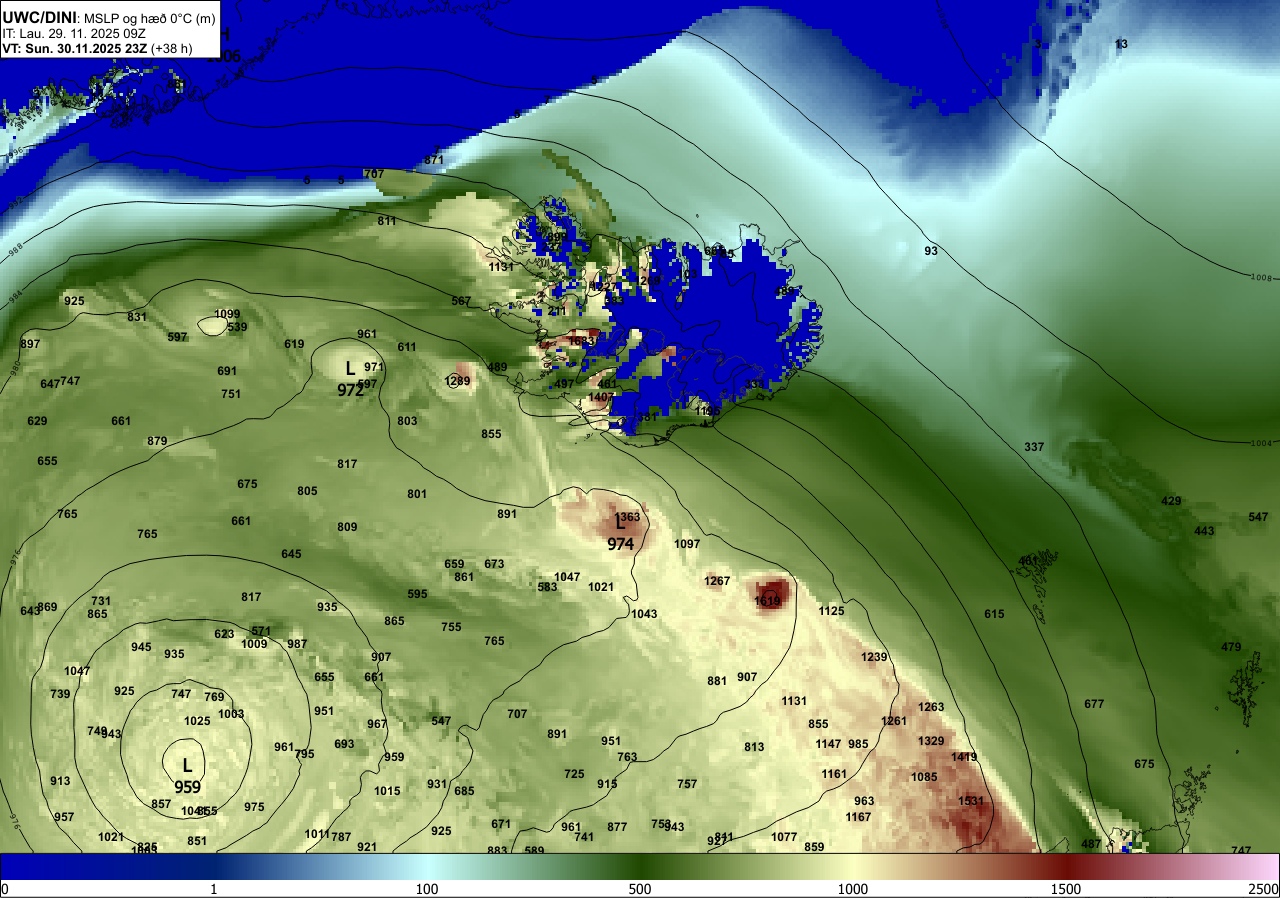Click the height value 1043

(x=644, y=614)
